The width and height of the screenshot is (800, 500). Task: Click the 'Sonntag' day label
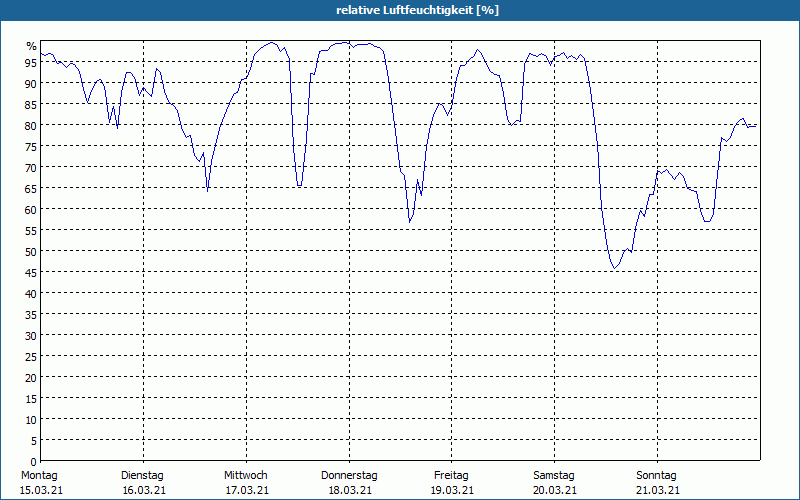[657, 475]
